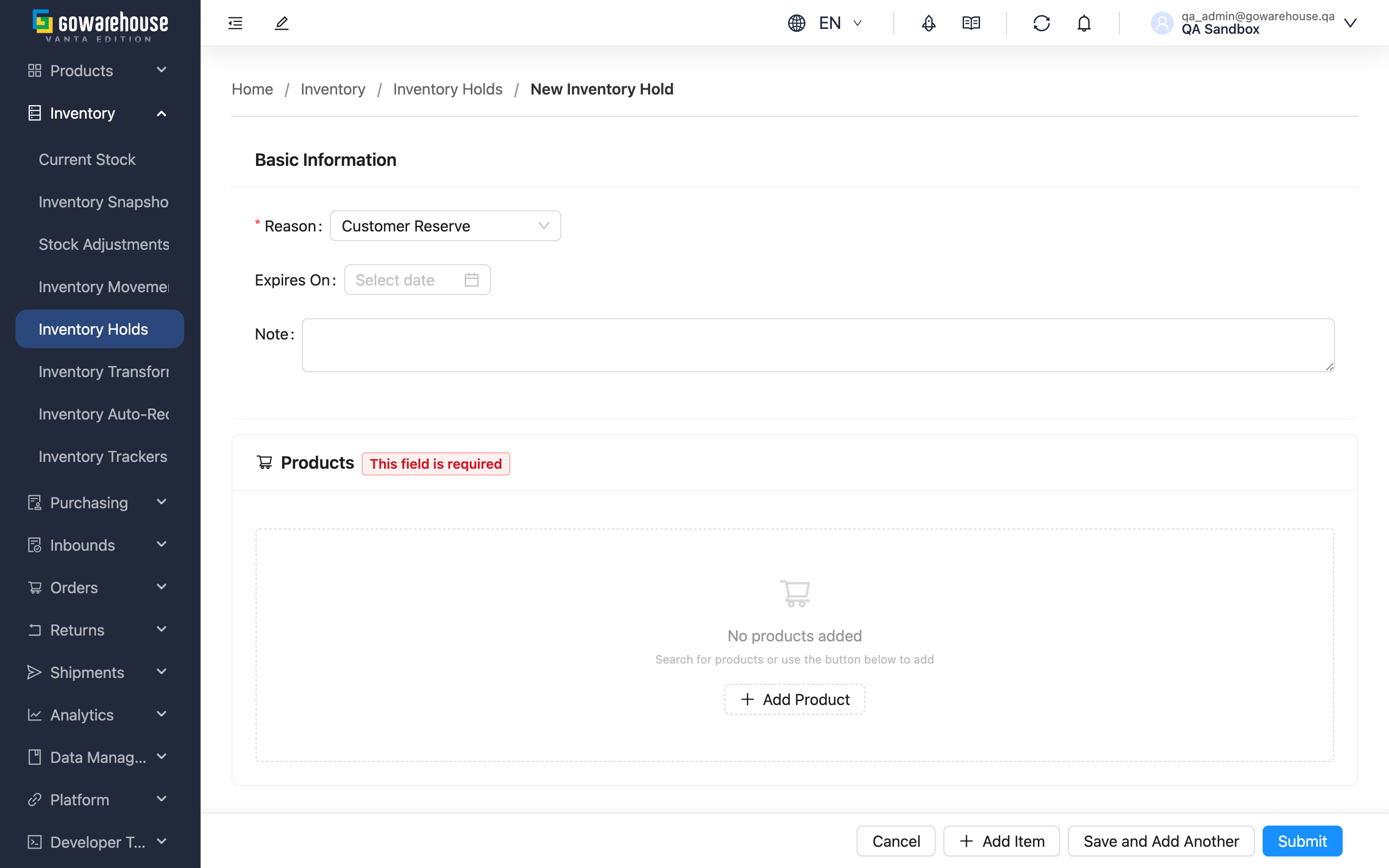Submit the inventory hold form
This screenshot has height=868, width=1389.
tap(1302, 841)
